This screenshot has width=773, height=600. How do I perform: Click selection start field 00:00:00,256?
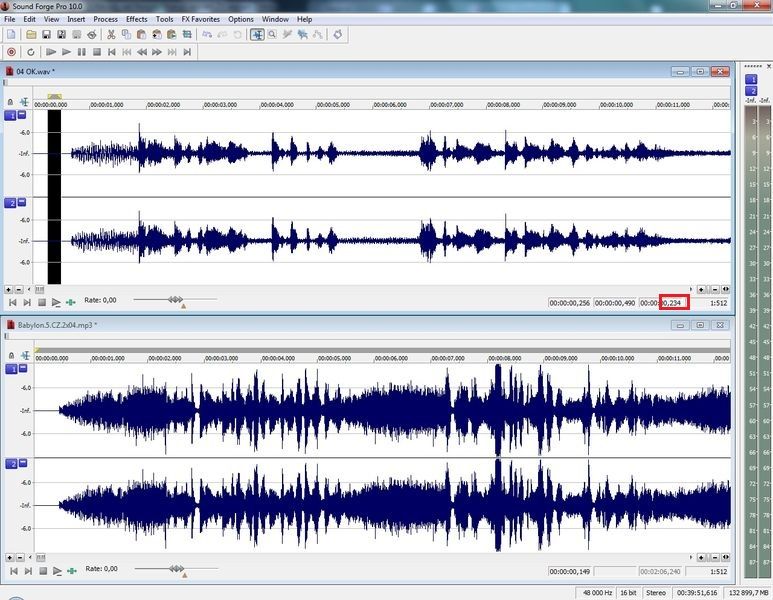[570, 303]
